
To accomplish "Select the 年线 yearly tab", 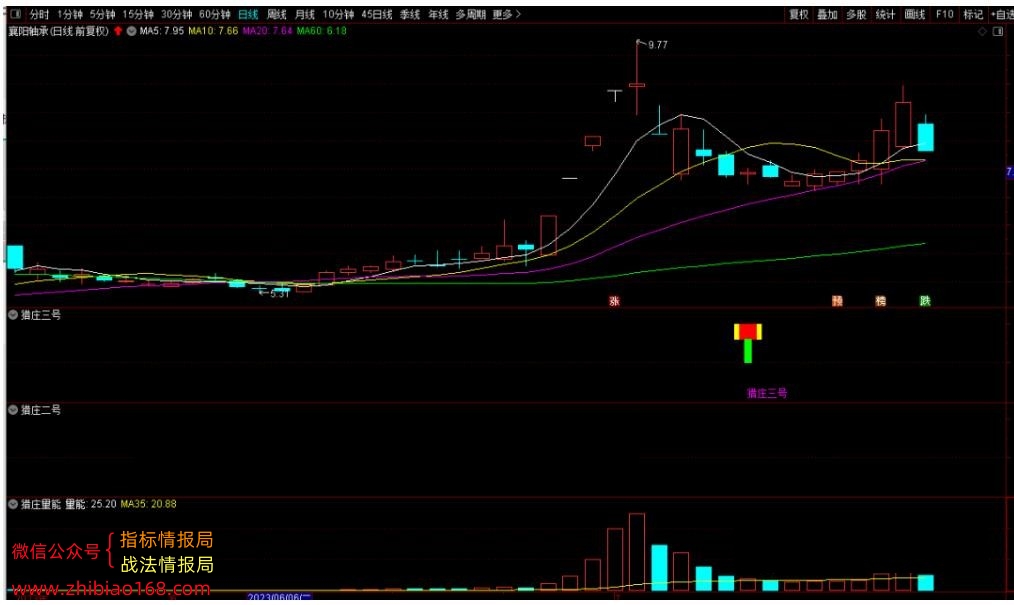I will coord(438,14).
